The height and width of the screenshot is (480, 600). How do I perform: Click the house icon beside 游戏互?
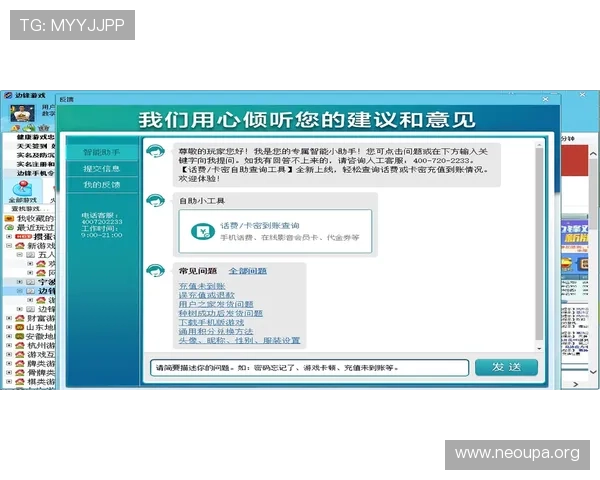(20, 354)
